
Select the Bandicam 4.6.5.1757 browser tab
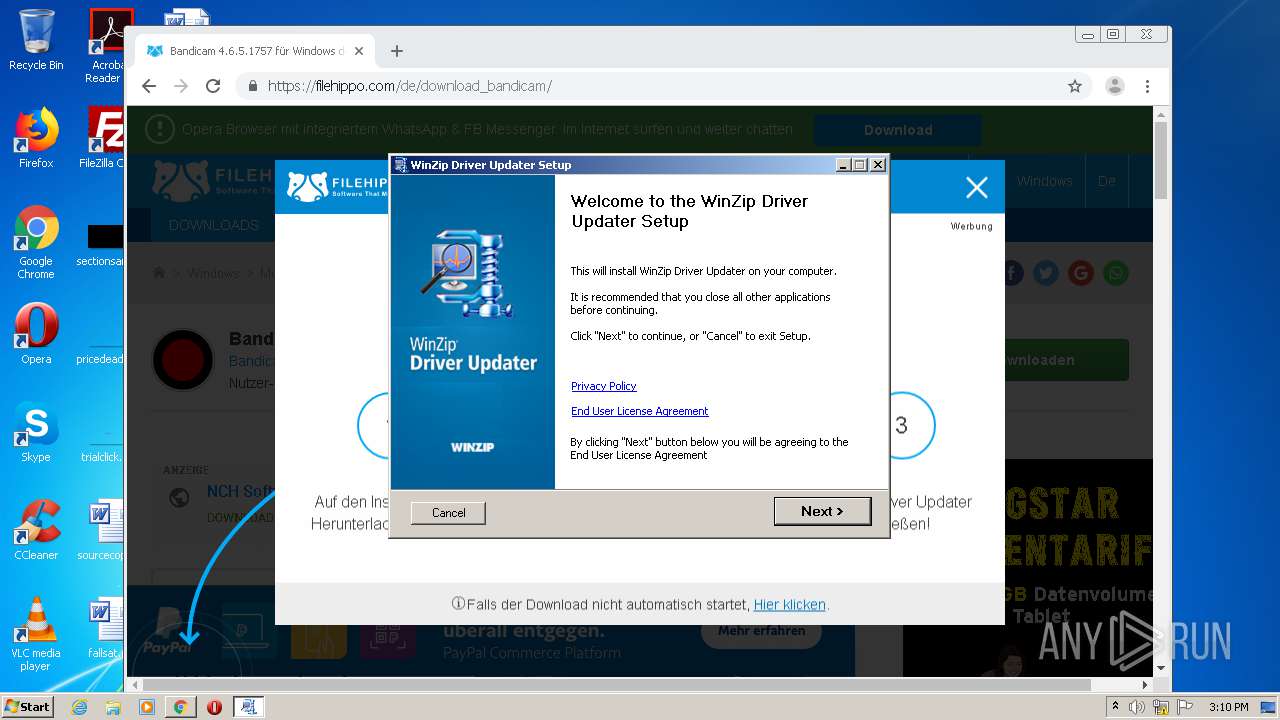254,51
